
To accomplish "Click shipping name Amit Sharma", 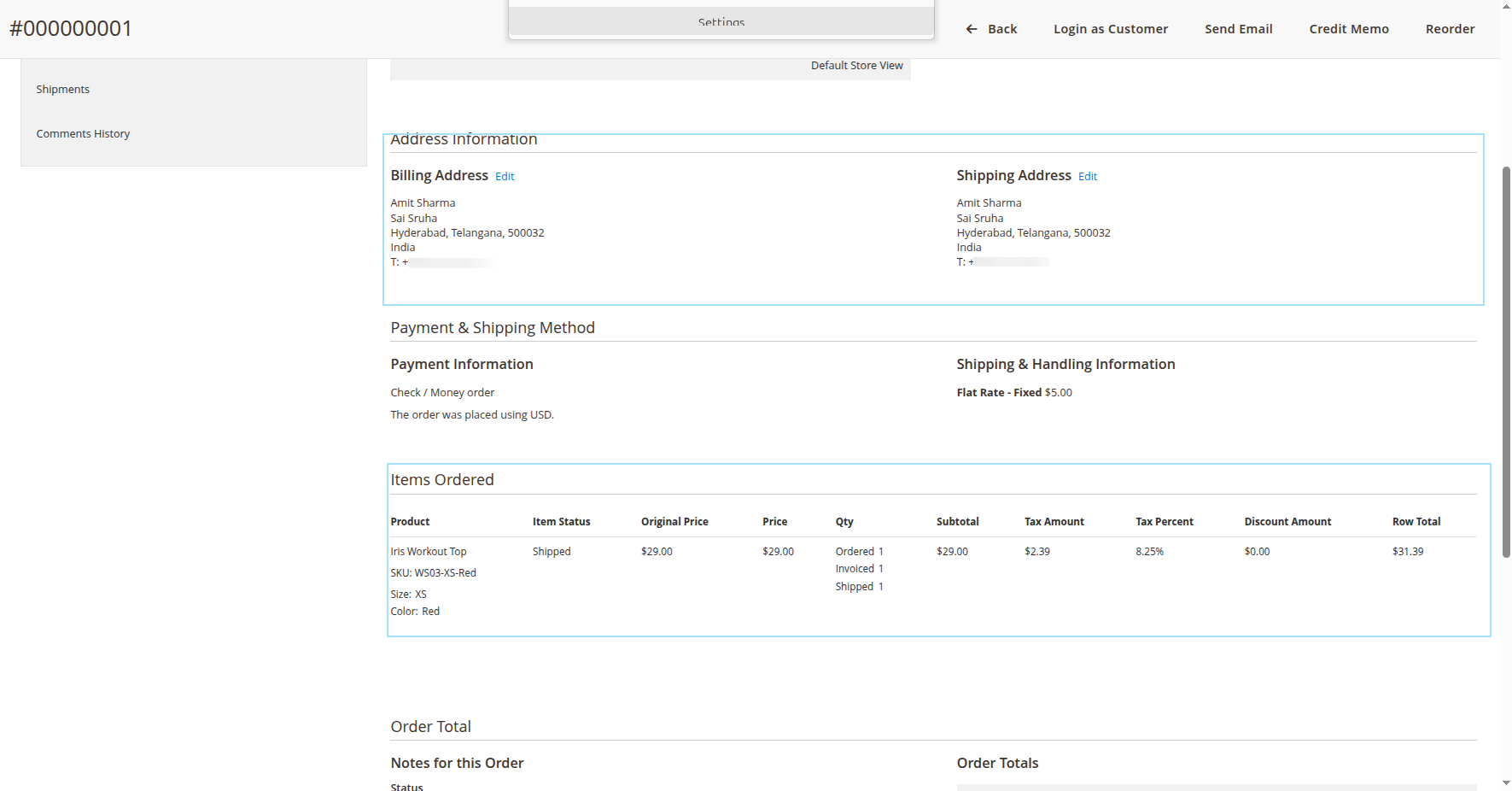I will (x=989, y=202).
